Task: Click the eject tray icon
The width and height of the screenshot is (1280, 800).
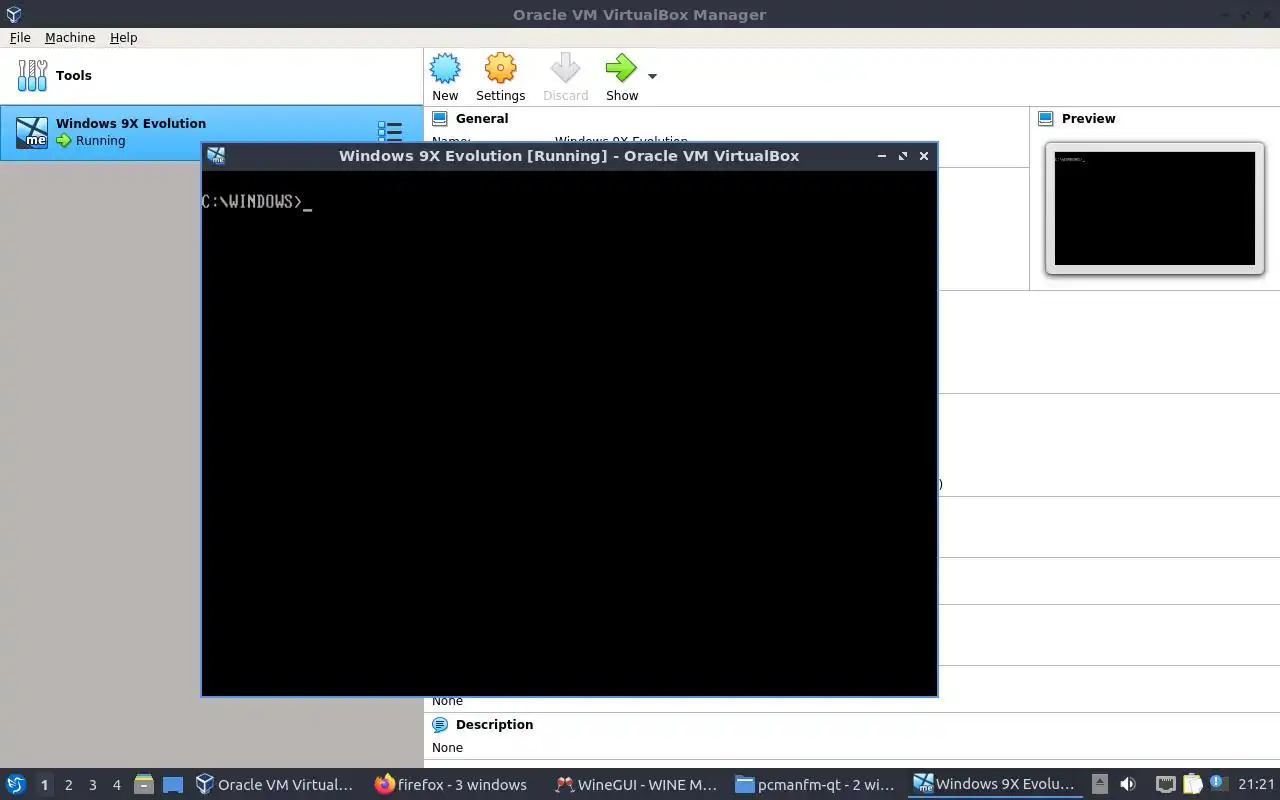Action: (1099, 784)
